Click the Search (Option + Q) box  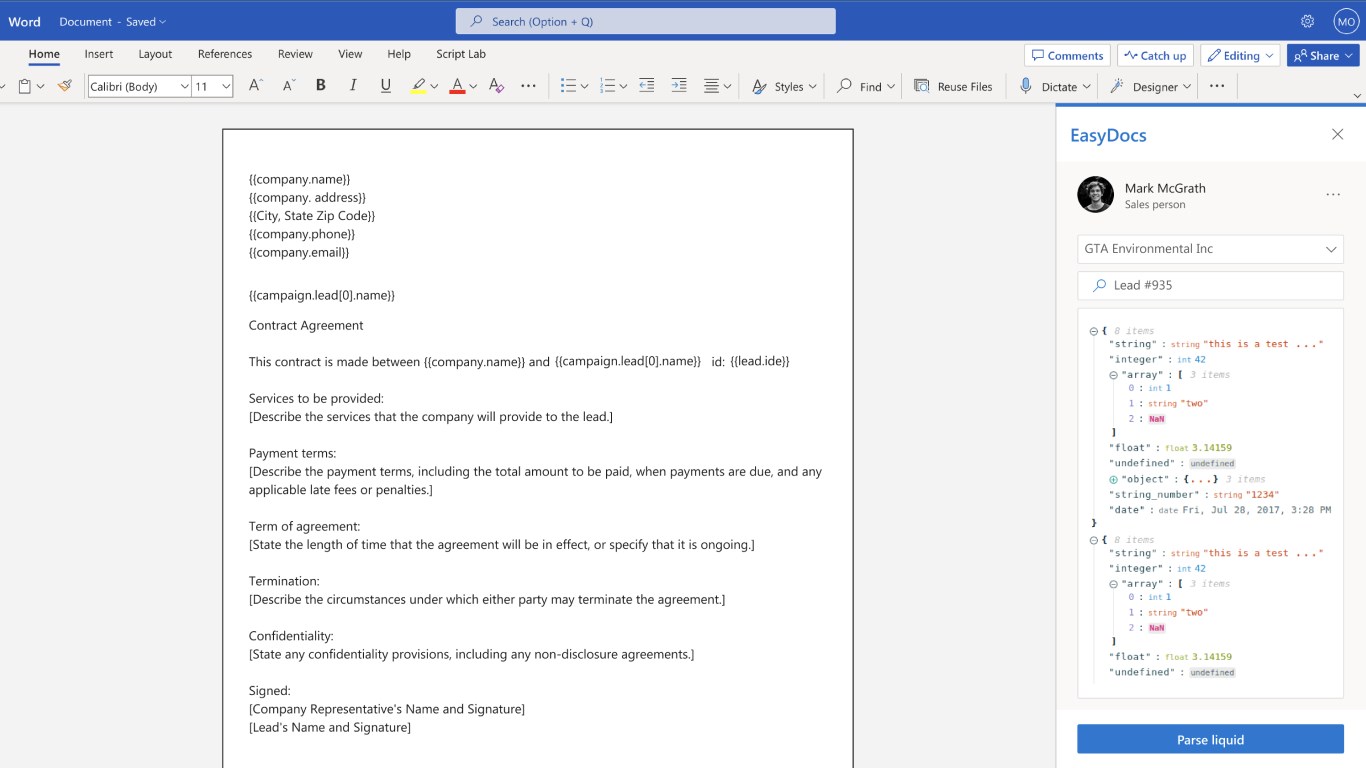[646, 21]
